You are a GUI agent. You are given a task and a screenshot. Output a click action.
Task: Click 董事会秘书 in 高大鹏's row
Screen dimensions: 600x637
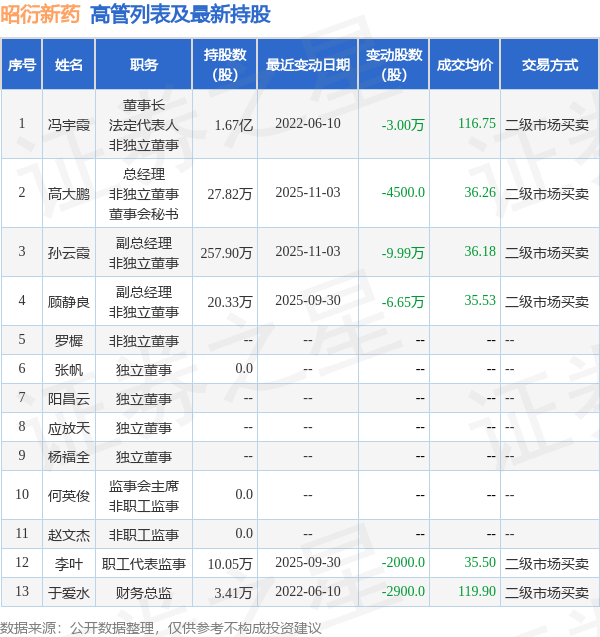click(143, 214)
